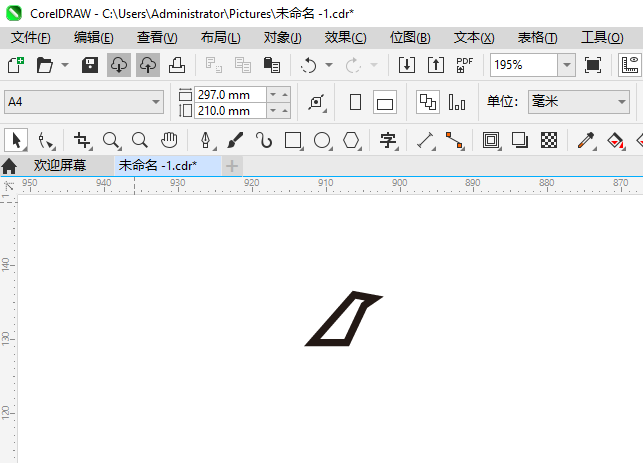Open the Redo history dropdown arrow
The width and height of the screenshot is (643, 463).
click(x=374, y=65)
